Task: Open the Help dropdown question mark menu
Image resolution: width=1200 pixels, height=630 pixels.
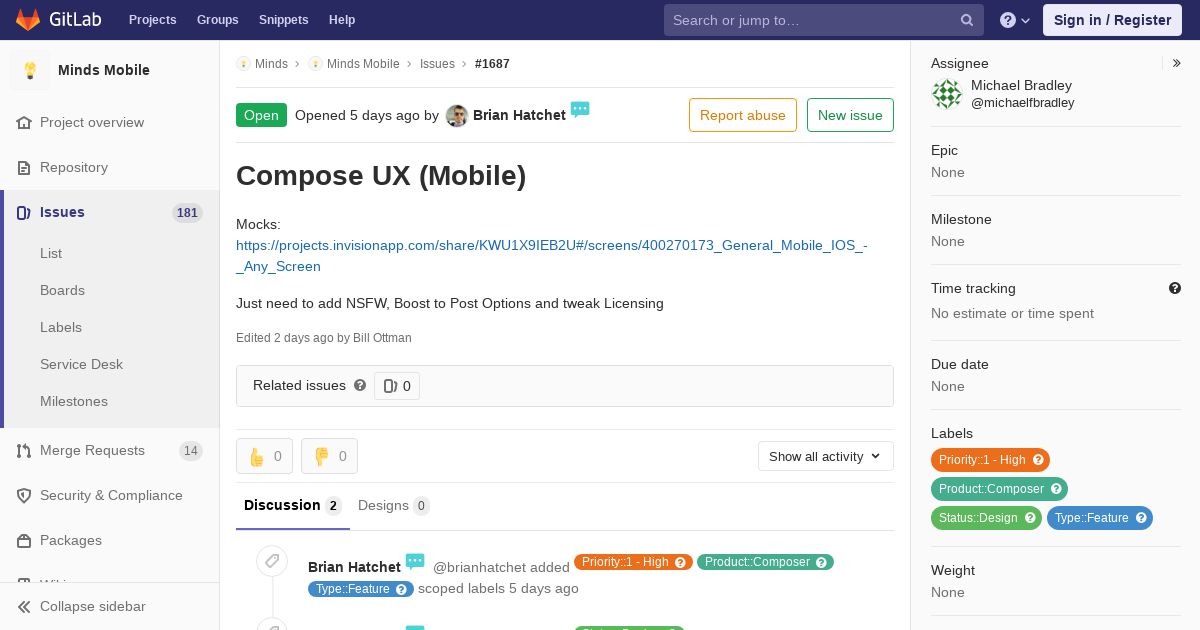Action: click(x=1015, y=20)
